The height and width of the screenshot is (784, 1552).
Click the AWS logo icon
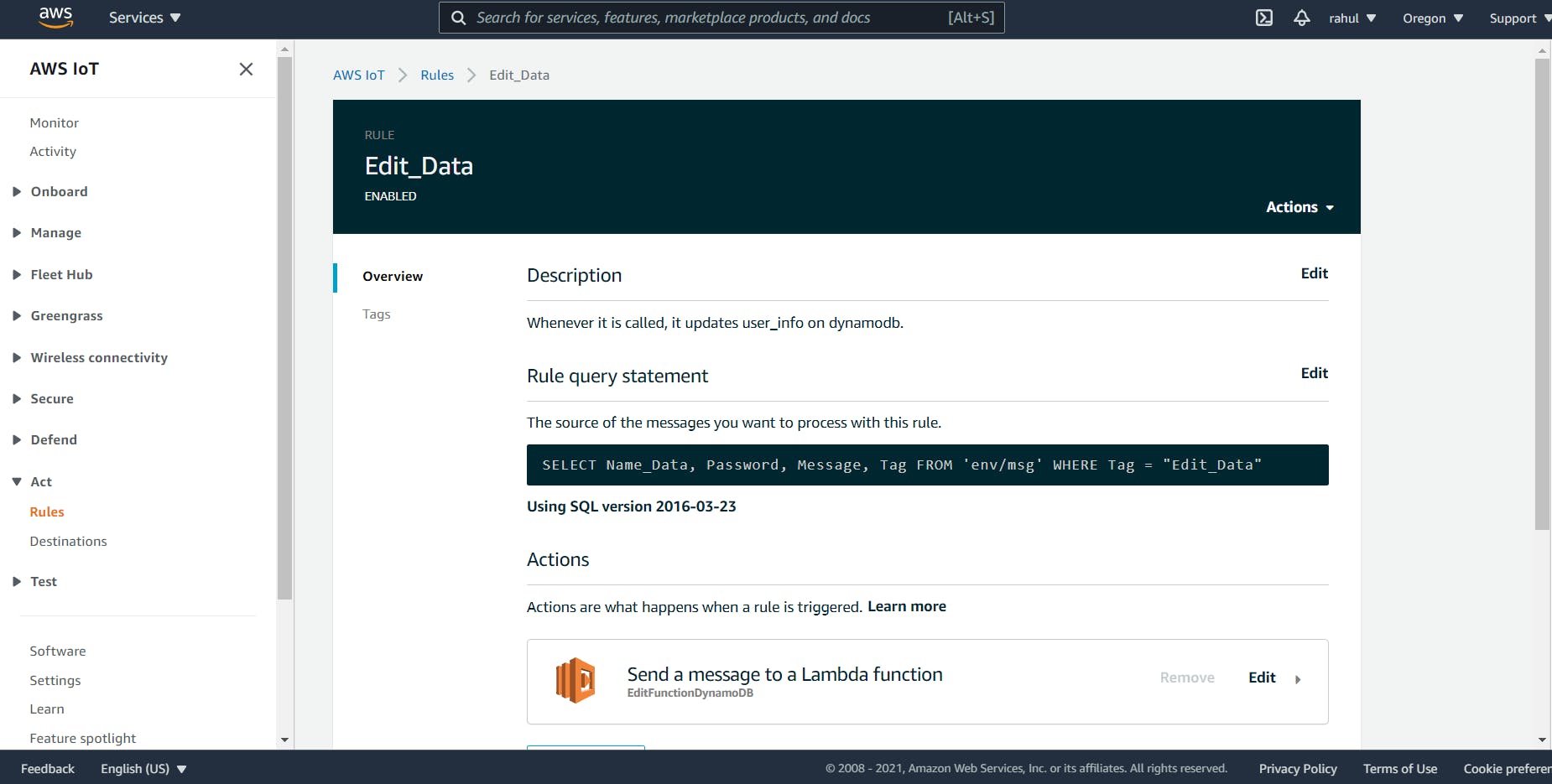point(55,18)
